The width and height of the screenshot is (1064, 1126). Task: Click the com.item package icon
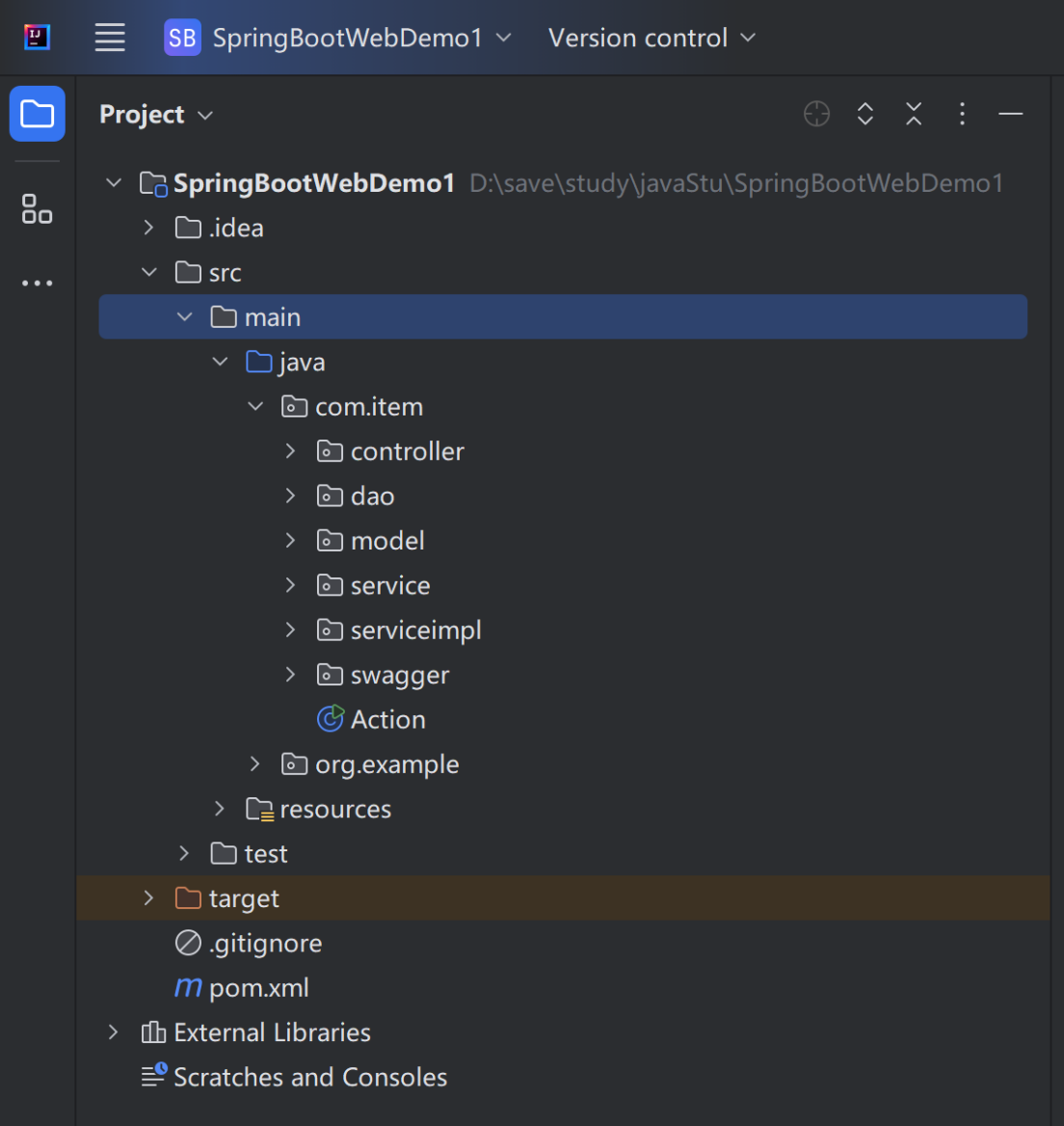[294, 407]
